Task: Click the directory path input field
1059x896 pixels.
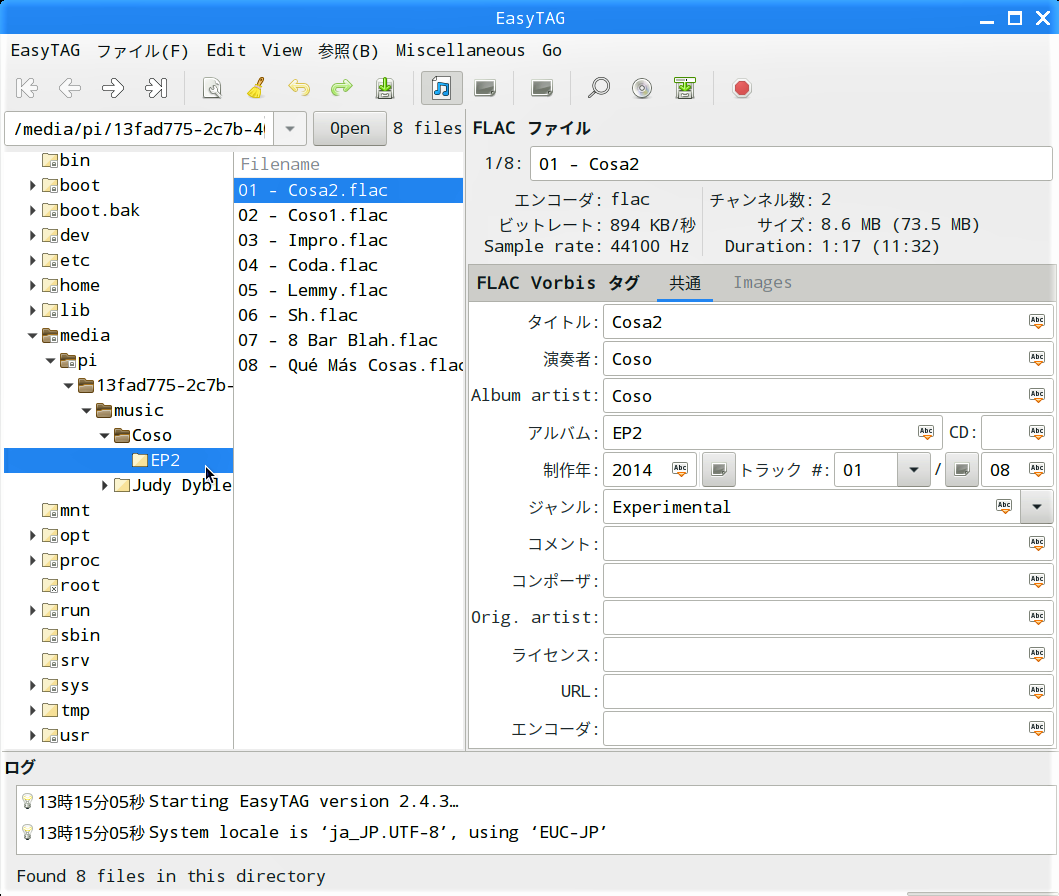Action: pyautogui.click(x=139, y=128)
